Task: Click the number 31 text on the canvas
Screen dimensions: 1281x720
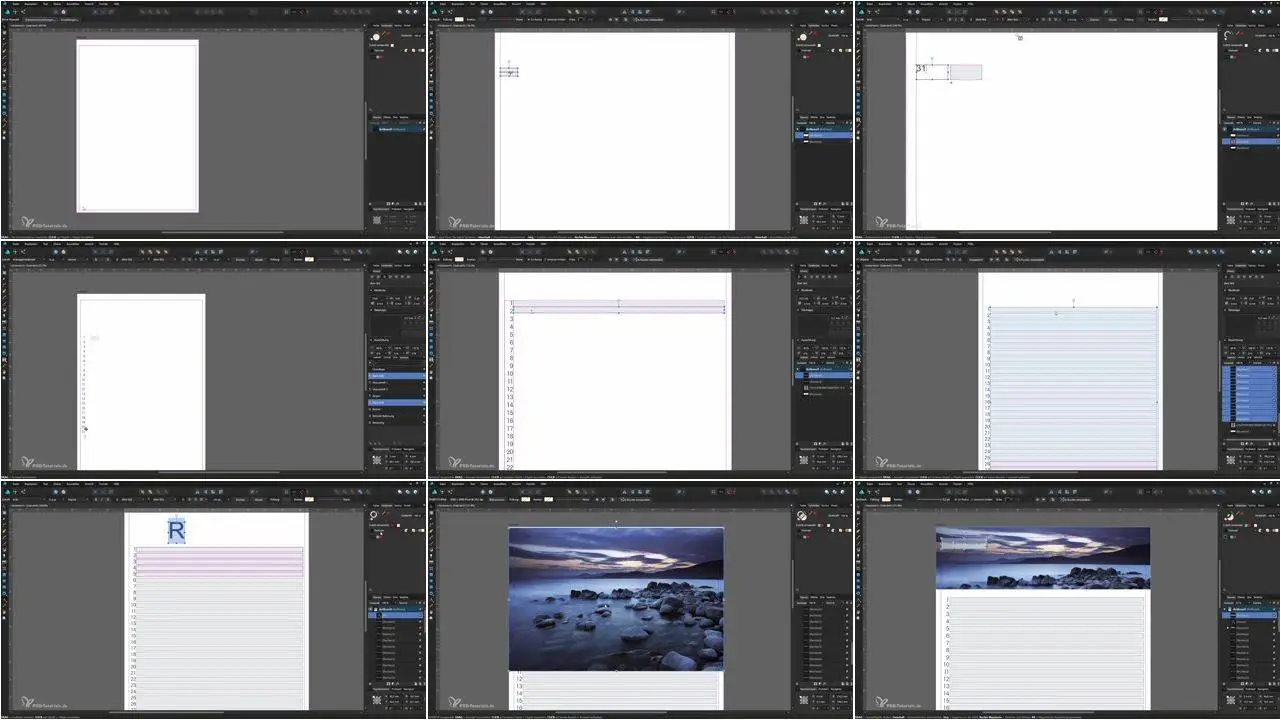Action: (x=921, y=69)
